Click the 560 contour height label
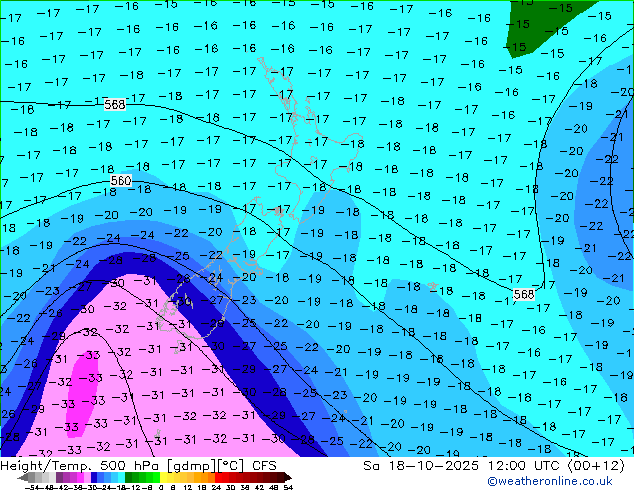 pos(121,180)
